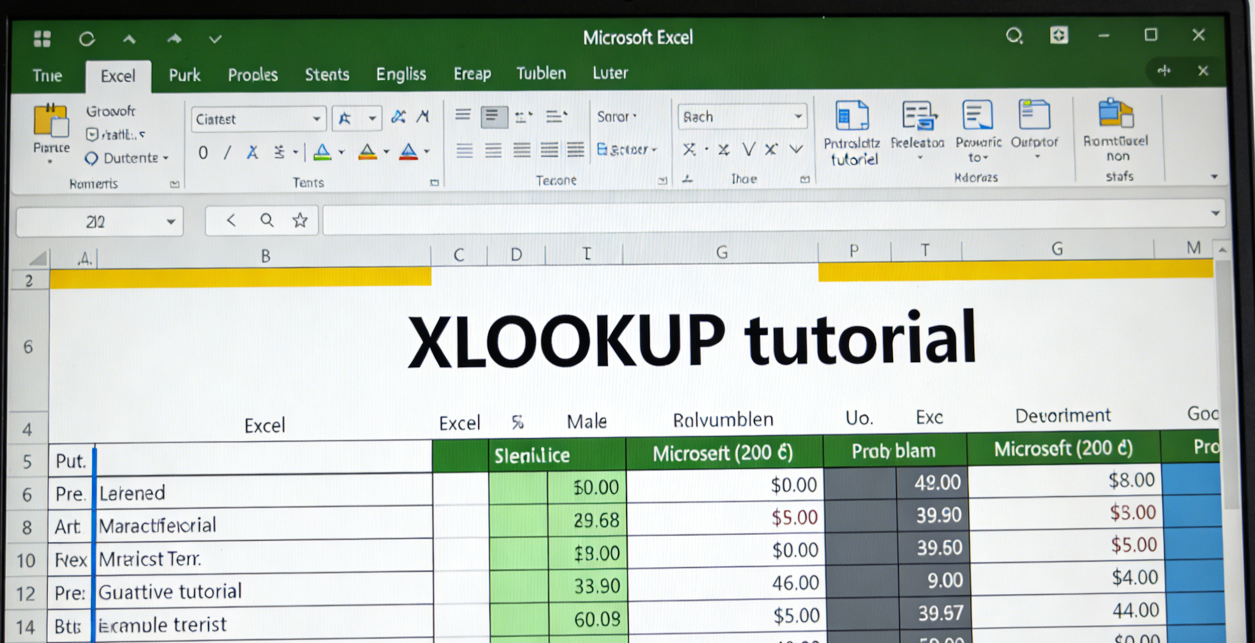Select the Stents tab
1255x643 pixels.
tap(327, 75)
